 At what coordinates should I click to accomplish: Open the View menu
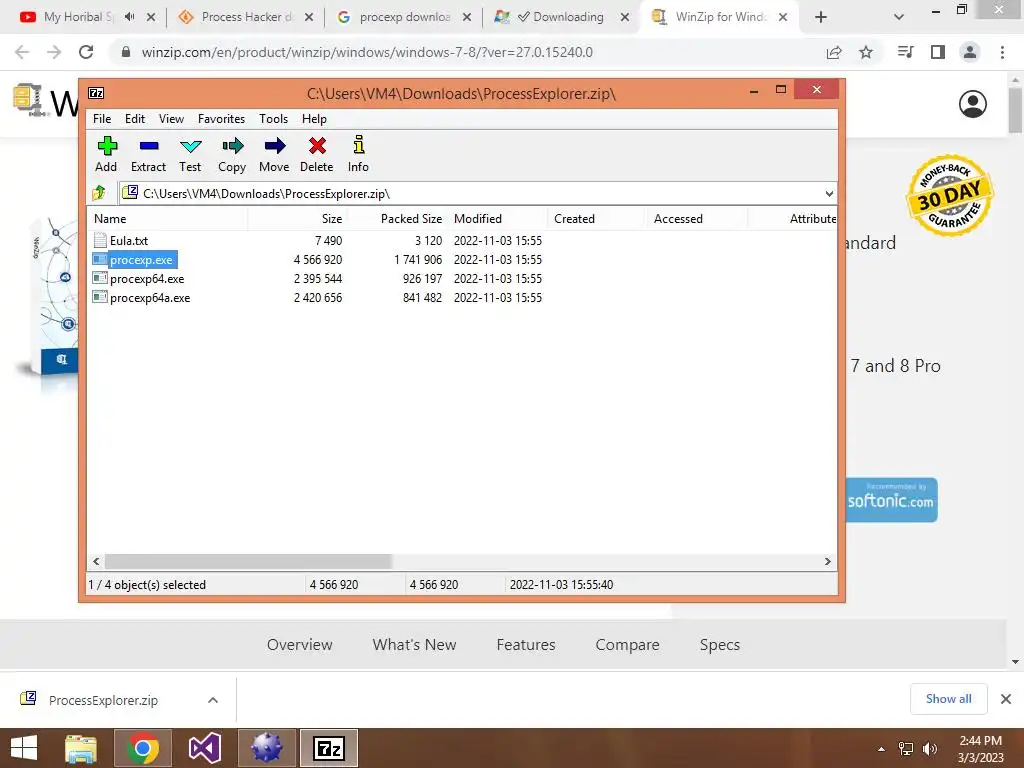point(171,119)
